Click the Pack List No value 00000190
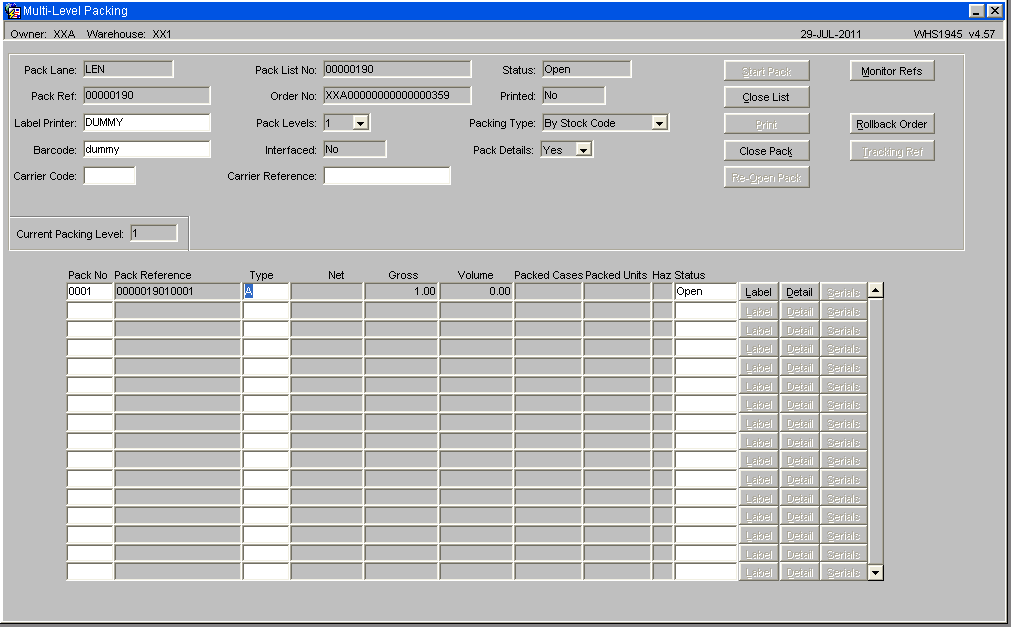 click(397, 69)
